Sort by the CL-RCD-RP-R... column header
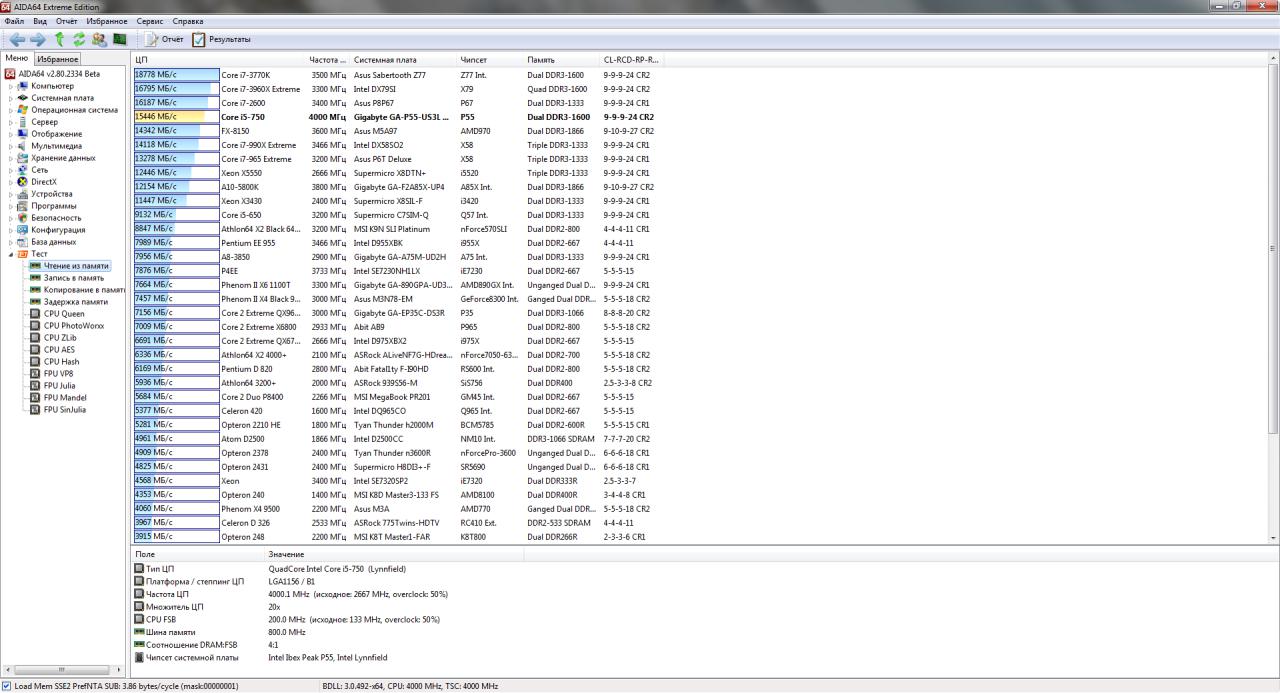 pos(632,60)
